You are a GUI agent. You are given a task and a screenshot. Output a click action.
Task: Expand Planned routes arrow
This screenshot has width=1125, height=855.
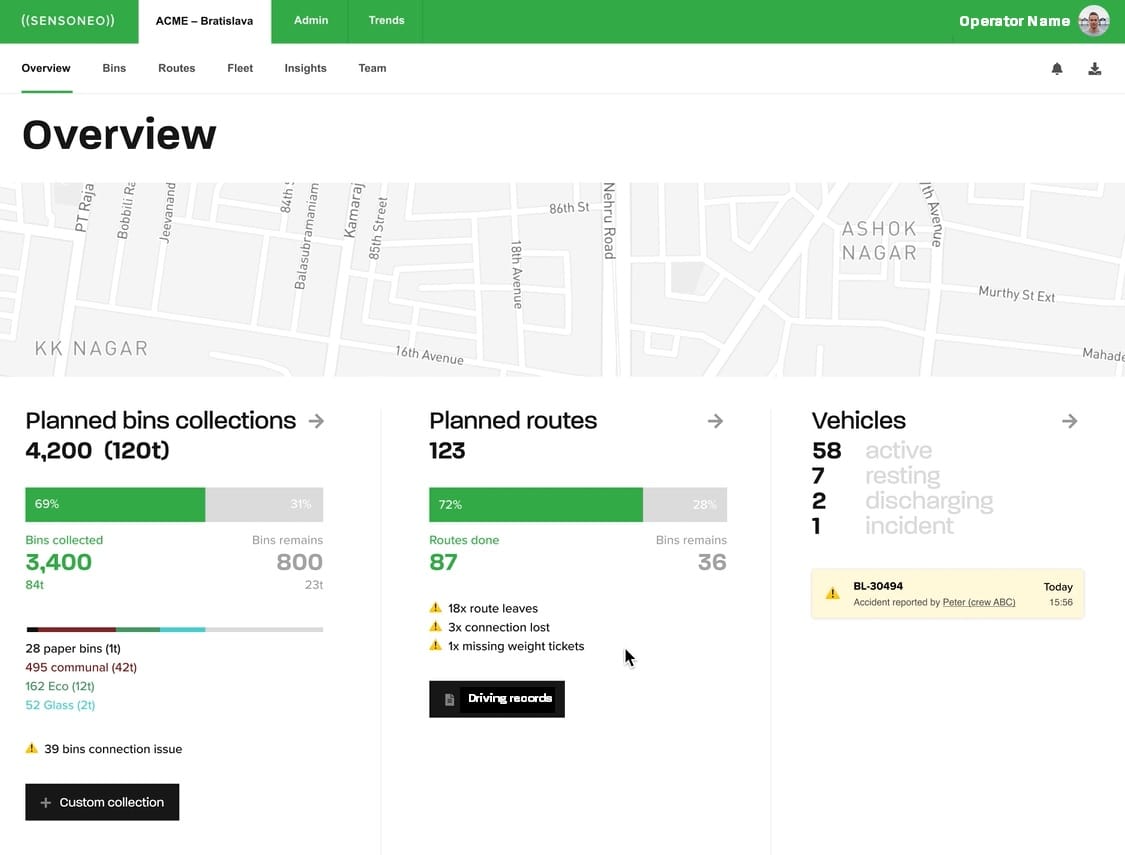pos(715,421)
